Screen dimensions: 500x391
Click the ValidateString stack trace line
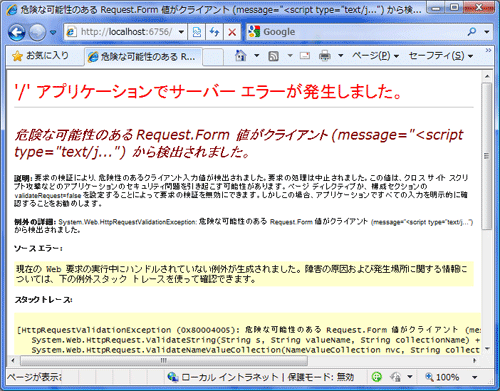pyautogui.click(x=256, y=340)
